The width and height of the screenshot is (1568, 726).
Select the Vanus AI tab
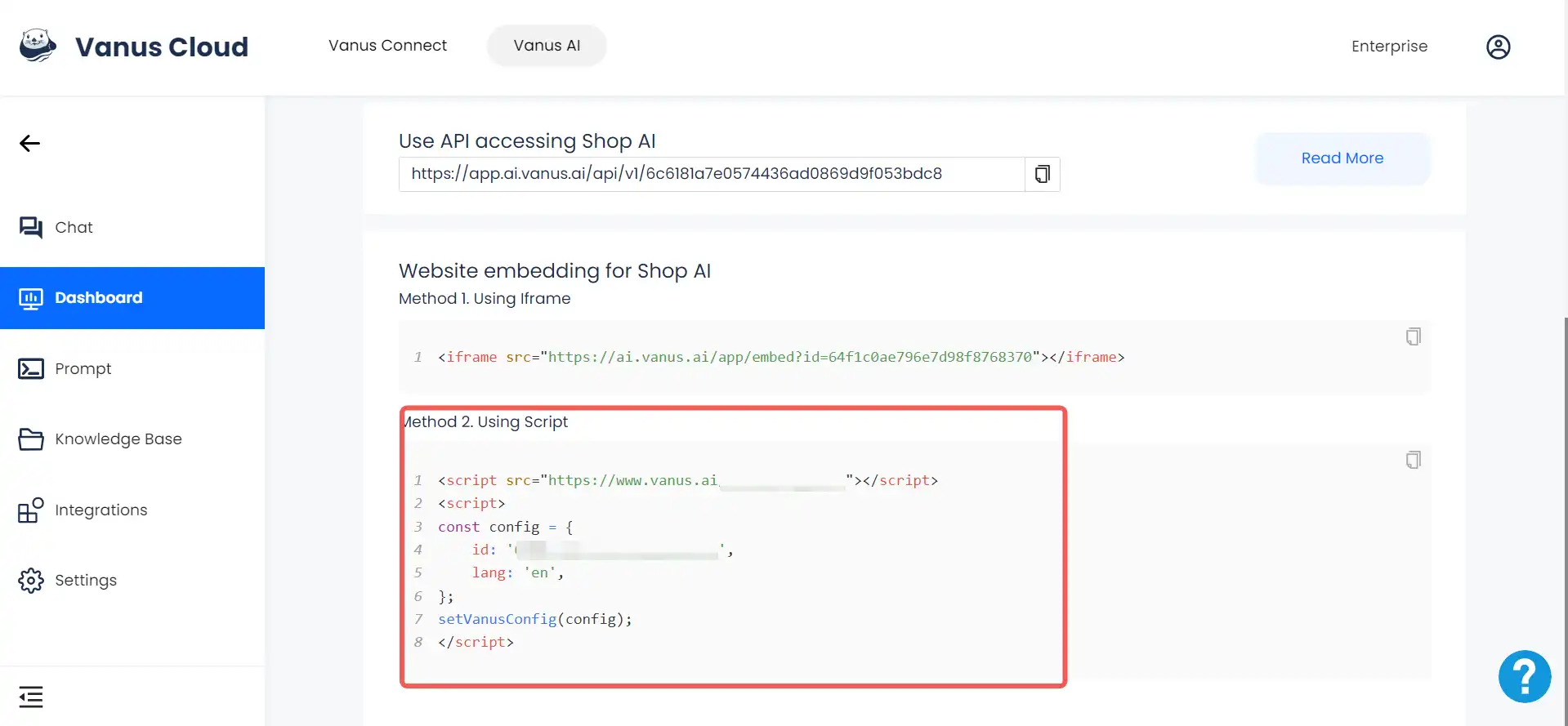(547, 46)
